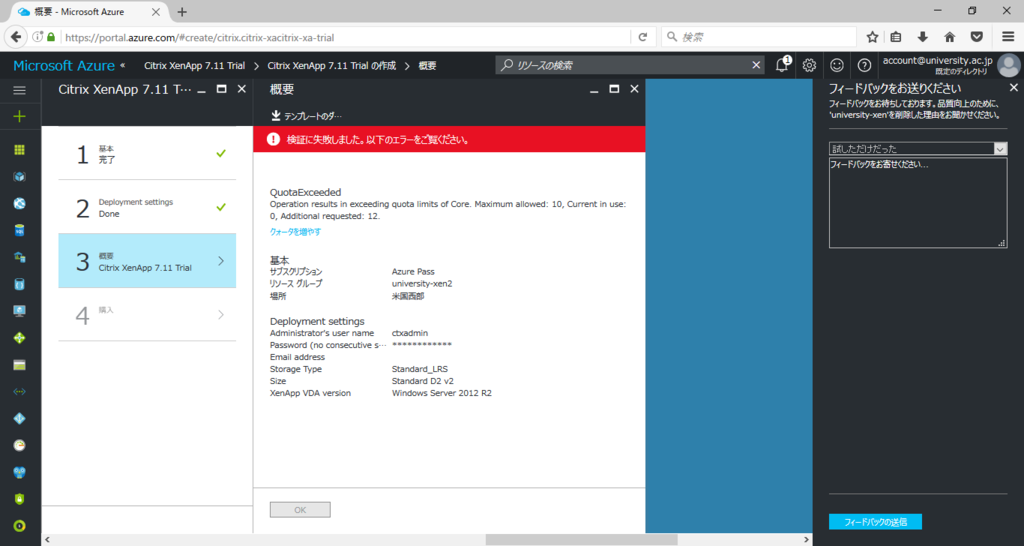Close the feedback panel
1024x546 pixels.
click(1014, 88)
